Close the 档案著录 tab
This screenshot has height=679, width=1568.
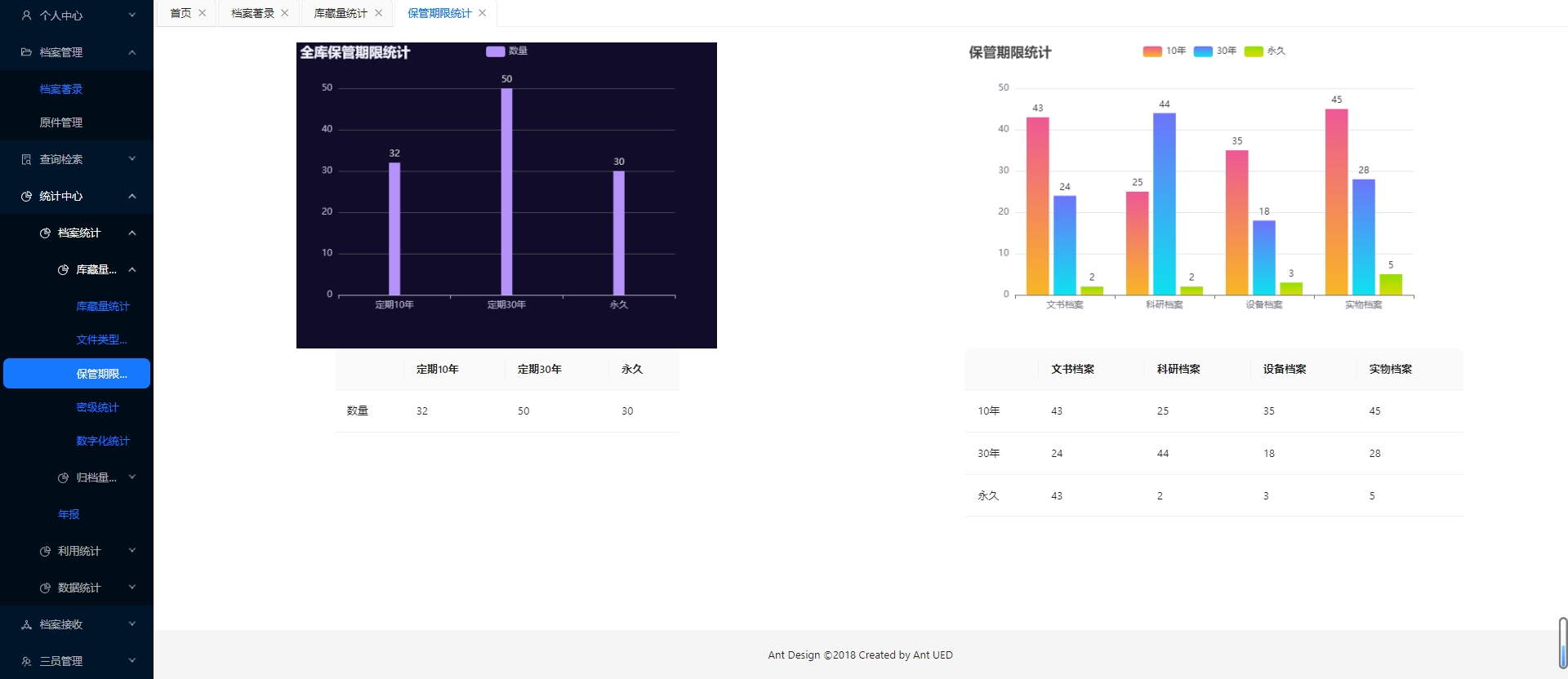[285, 13]
